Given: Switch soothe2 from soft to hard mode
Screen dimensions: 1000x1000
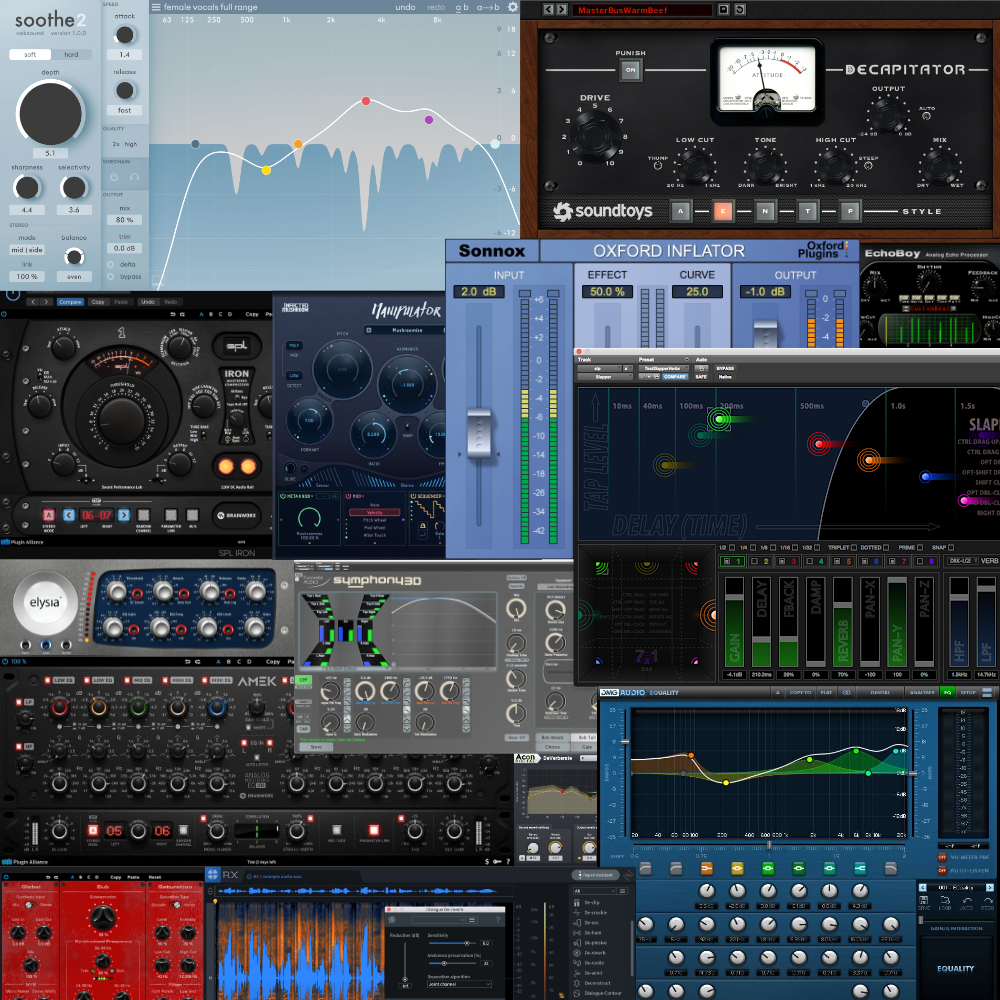Looking at the screenshot, I should [72, 54].
